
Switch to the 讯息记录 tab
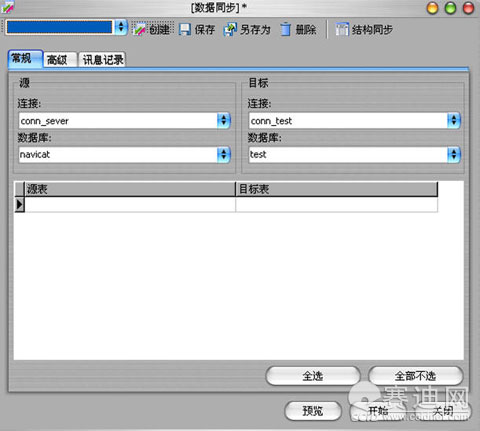pyautogui.click(x=102, y=60)
